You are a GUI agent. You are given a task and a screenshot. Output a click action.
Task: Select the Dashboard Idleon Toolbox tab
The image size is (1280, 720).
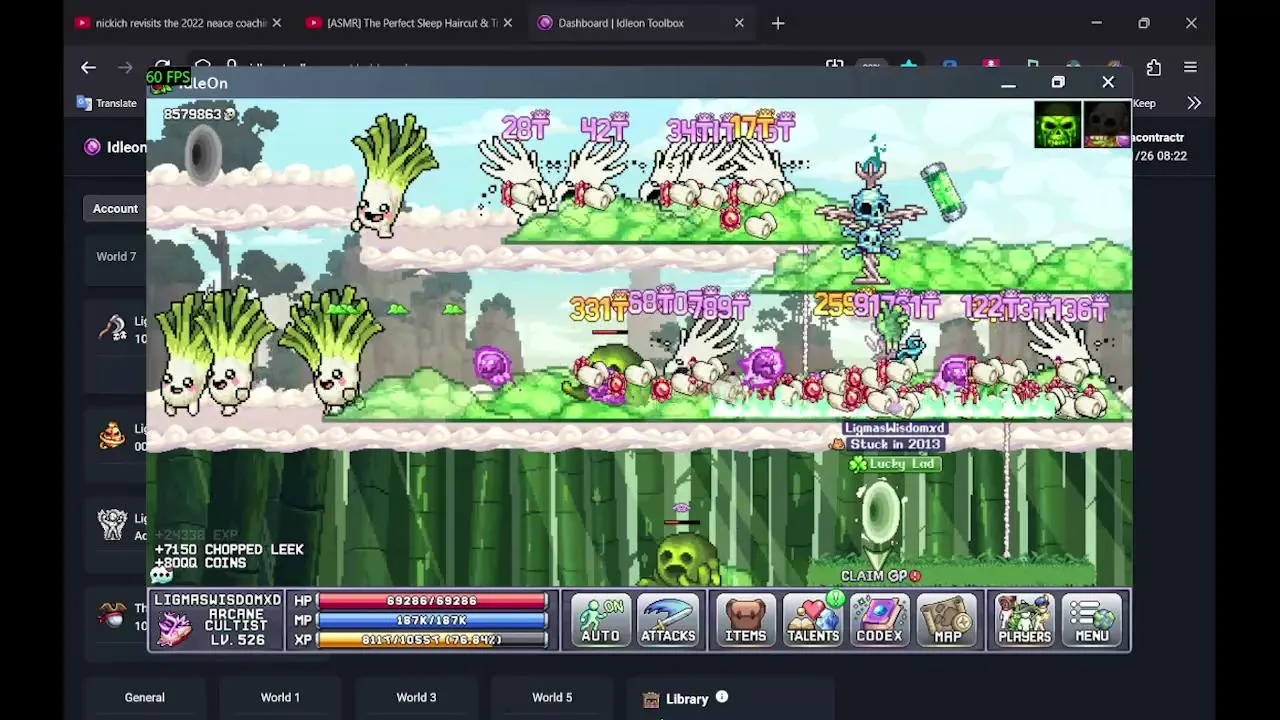[620, 23]
